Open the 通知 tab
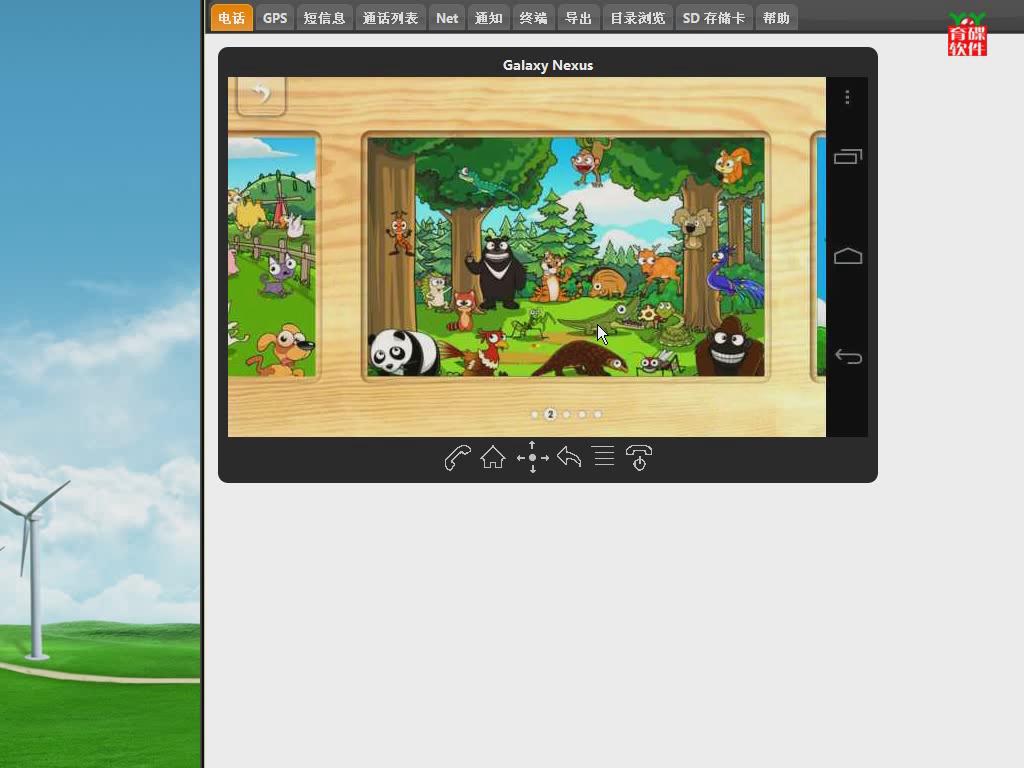This screenshot has width=1024, height=768. (x=488, y=18)
